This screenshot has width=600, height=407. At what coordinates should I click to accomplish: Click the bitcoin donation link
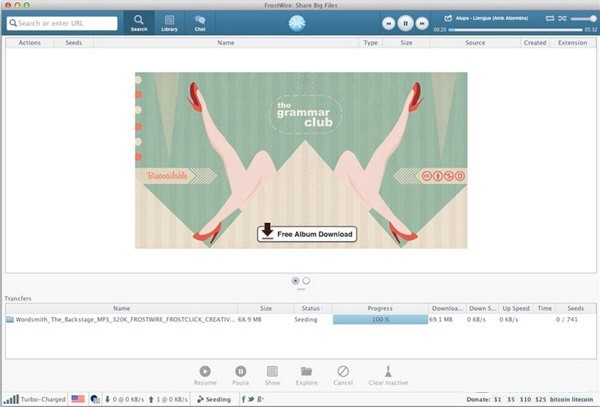pyautogui.click(x=560, y=399)
